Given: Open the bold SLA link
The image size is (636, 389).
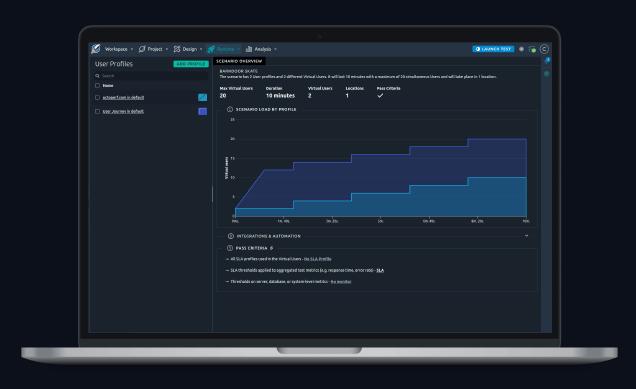Looking at the screenshot, I should point(380,270).
